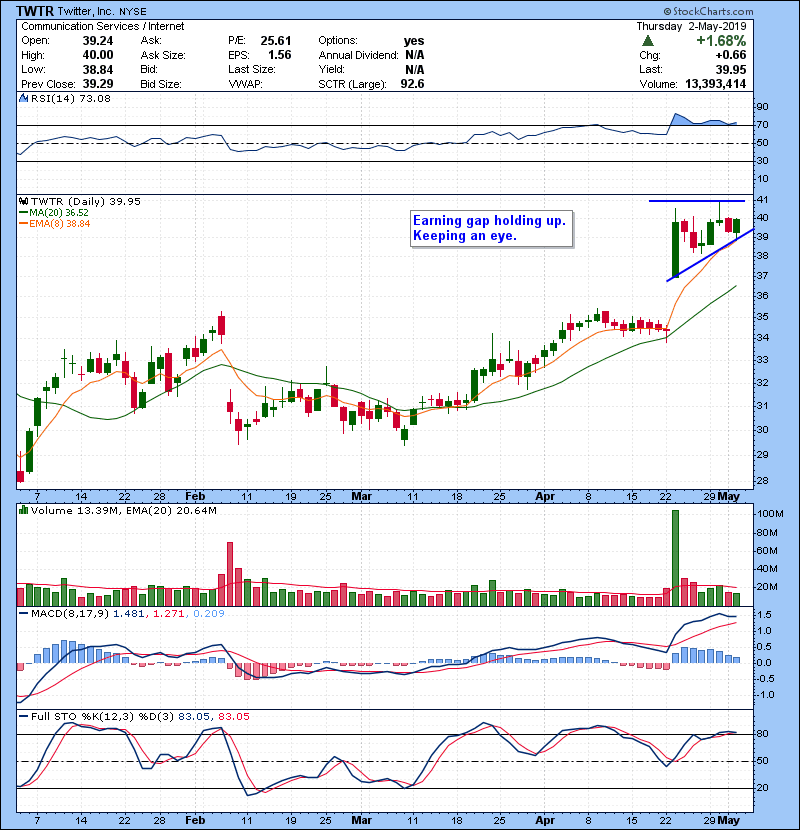This screenshot has width=800, height=830.
Task: Click the 20 label on the stochastic axis
Action: point(762,788)
